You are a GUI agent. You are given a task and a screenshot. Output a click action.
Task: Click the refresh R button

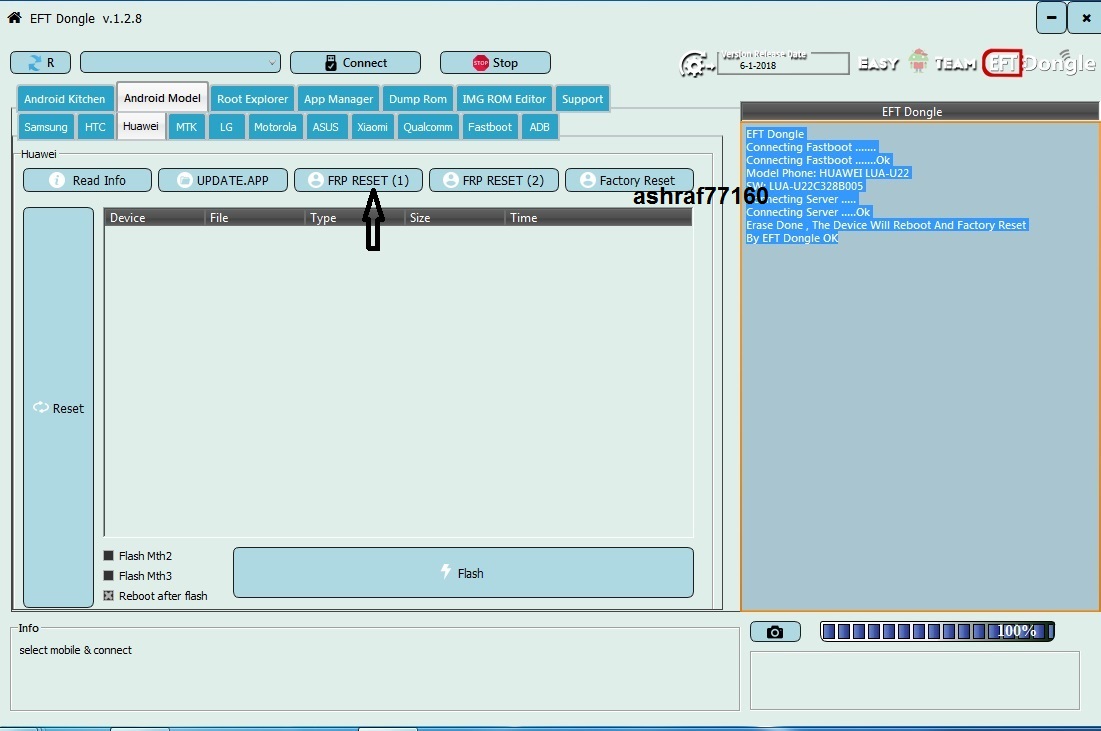[x=40, y=62]
